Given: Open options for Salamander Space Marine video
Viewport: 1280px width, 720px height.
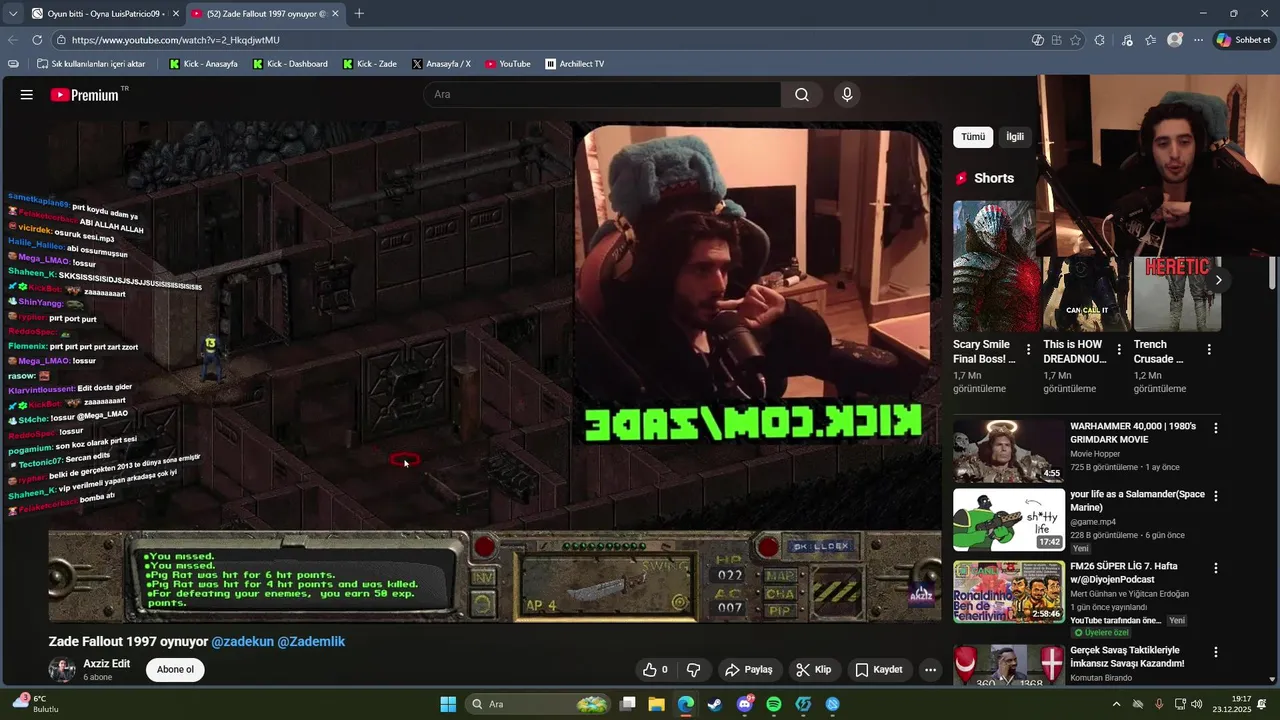Looking at the screenshot, I should (x=1216, y=496).
